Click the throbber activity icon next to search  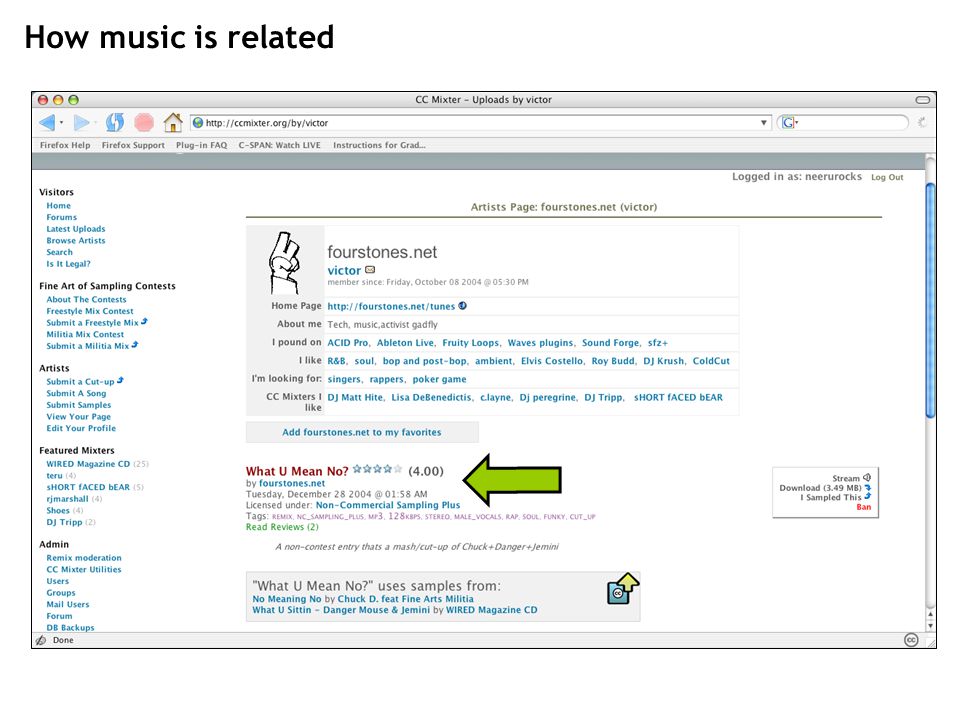tap(921, 122)
